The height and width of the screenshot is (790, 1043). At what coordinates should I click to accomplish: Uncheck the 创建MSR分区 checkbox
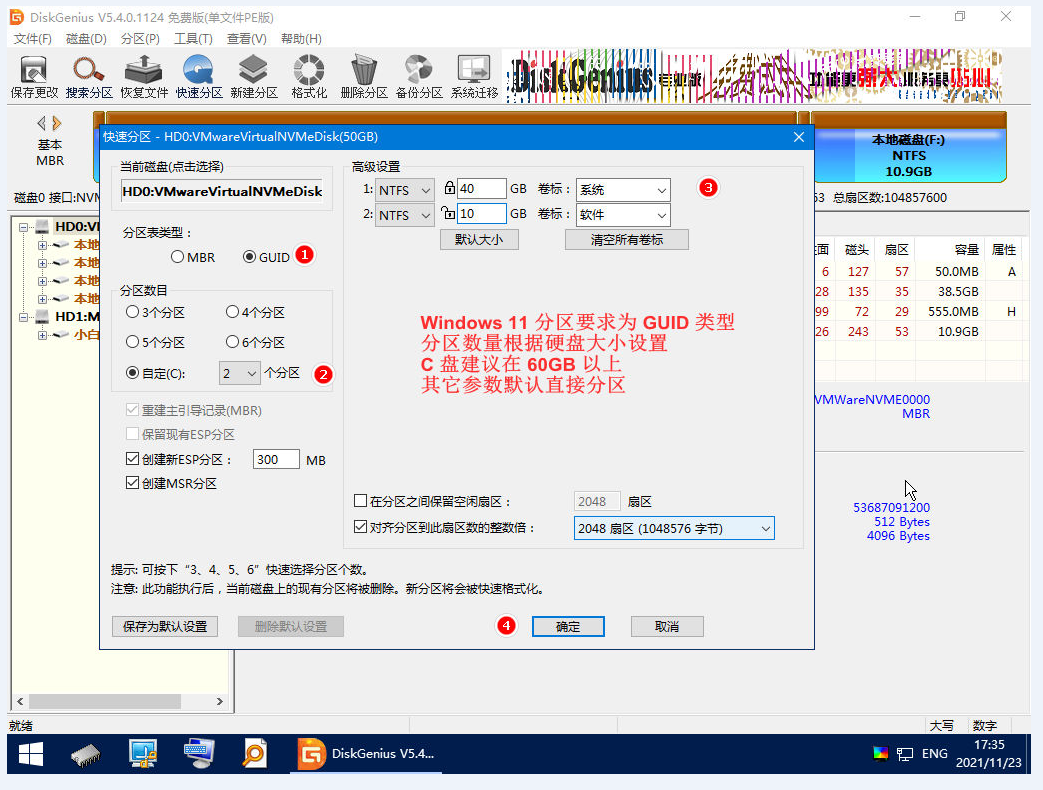(133, 483)
